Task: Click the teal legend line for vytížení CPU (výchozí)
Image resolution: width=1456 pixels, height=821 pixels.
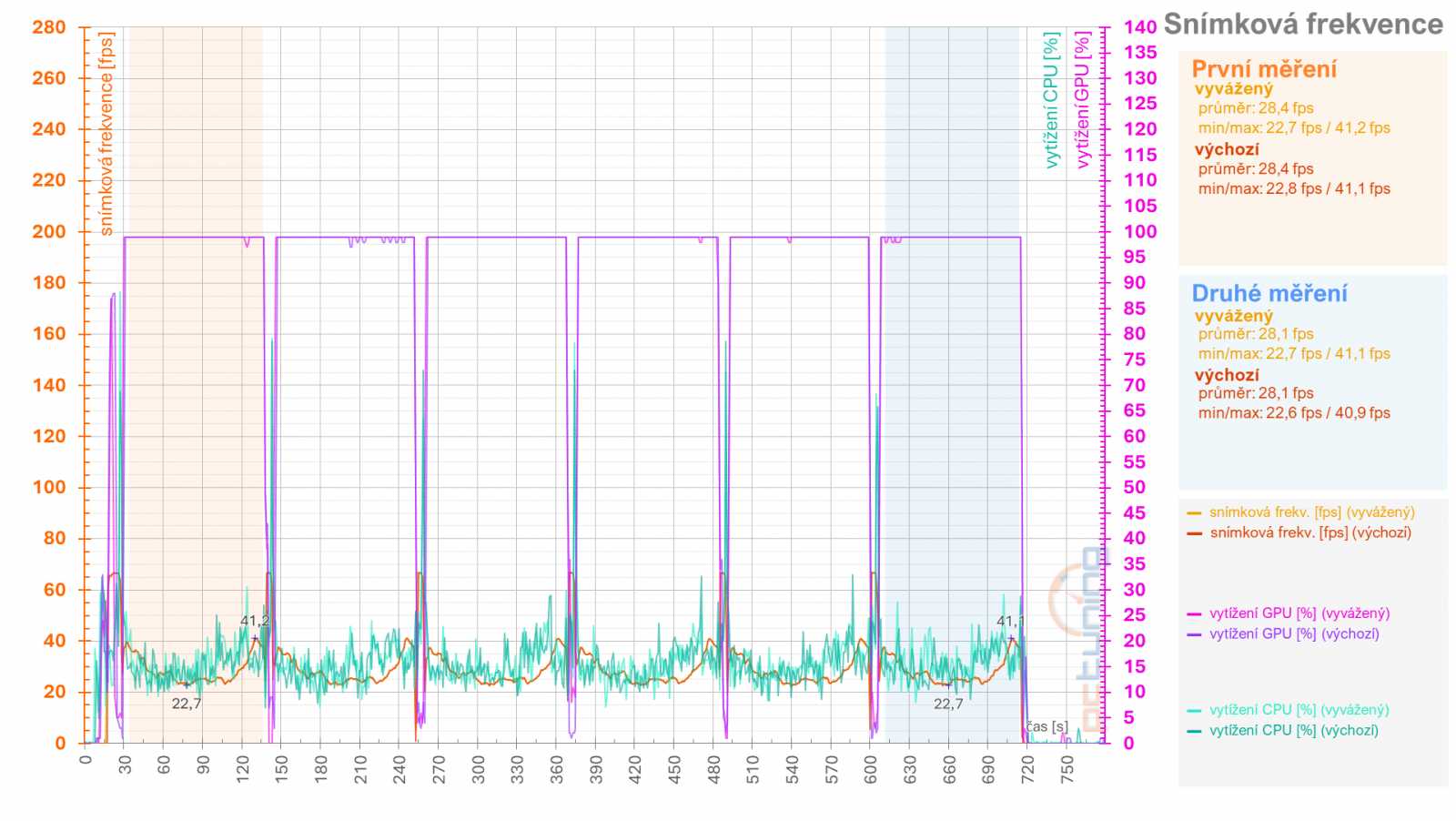Action: 1194,731
